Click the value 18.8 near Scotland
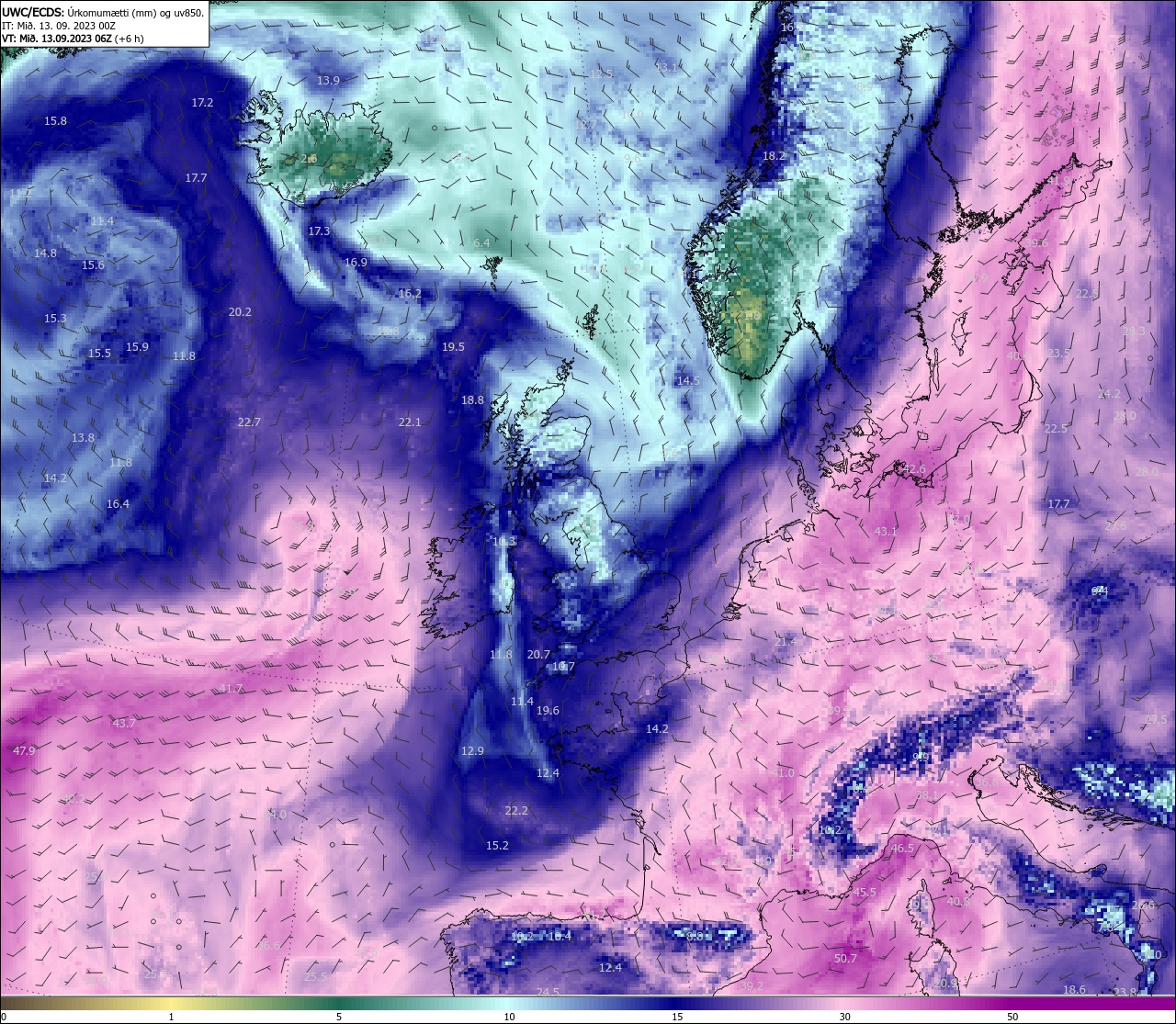1176x1024 pixels. (x=472, y=400)
